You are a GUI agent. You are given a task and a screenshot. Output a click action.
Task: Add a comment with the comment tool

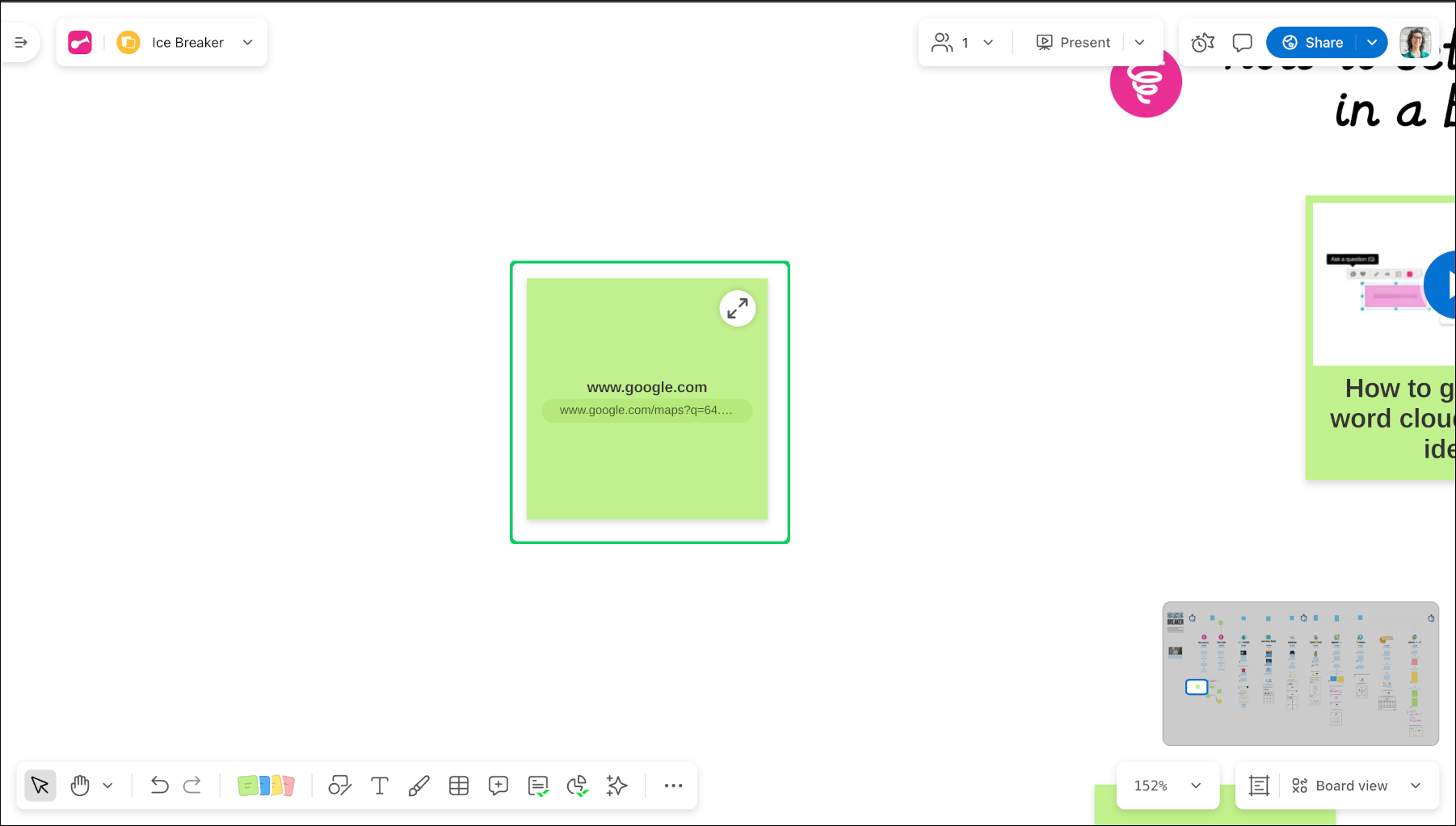499,785
